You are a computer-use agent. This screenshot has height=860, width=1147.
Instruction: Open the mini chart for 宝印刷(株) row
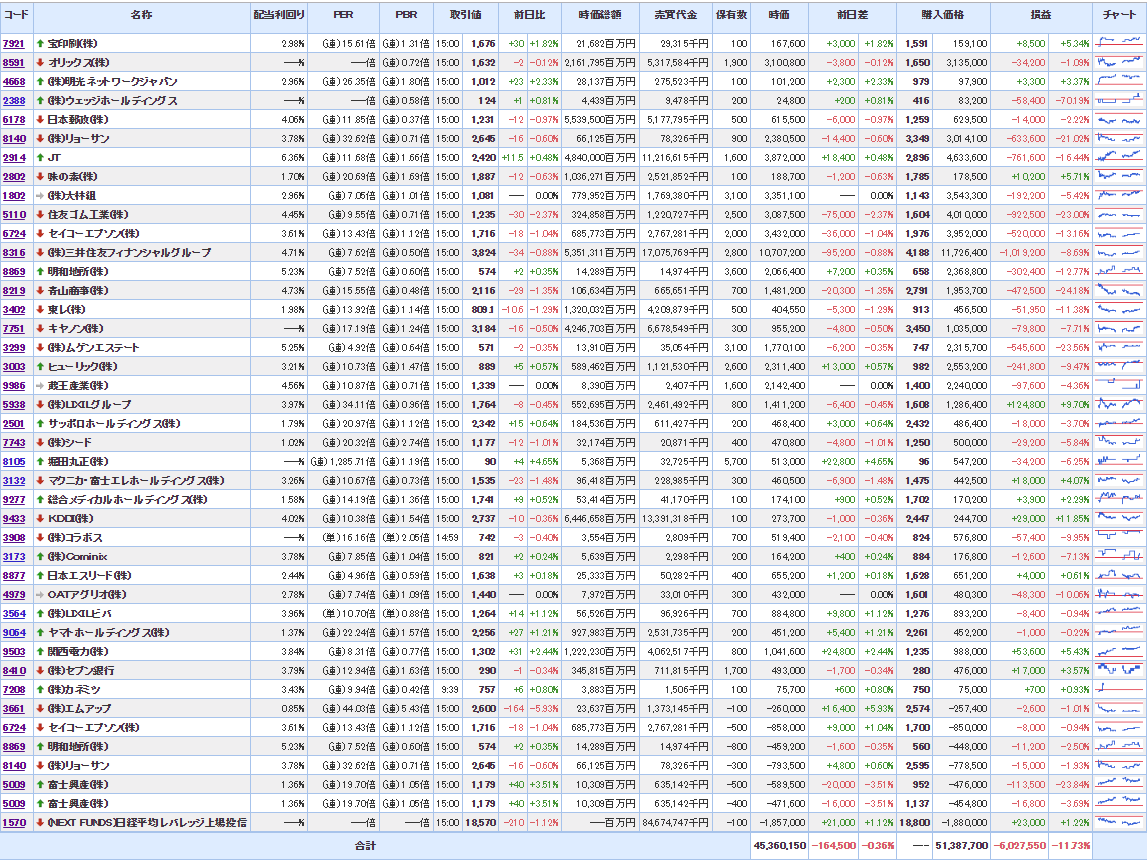coord(1118,44)
